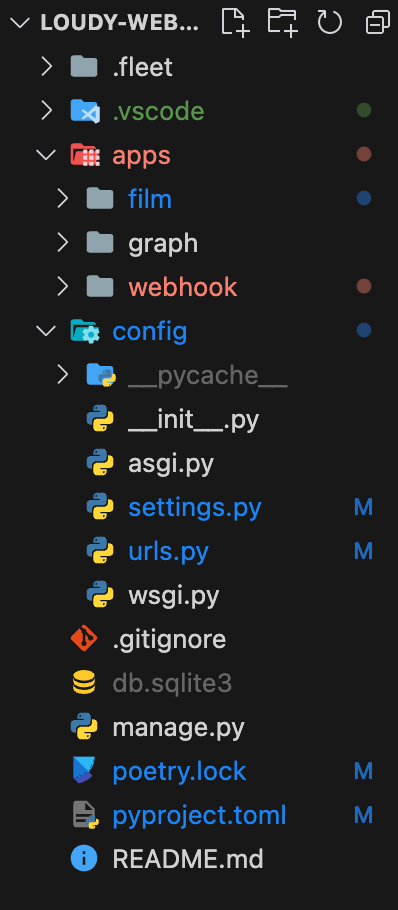The height and width of the screenshot is (910, 398).
Task: Open pyproject.toml file
Action: [199, 815]
